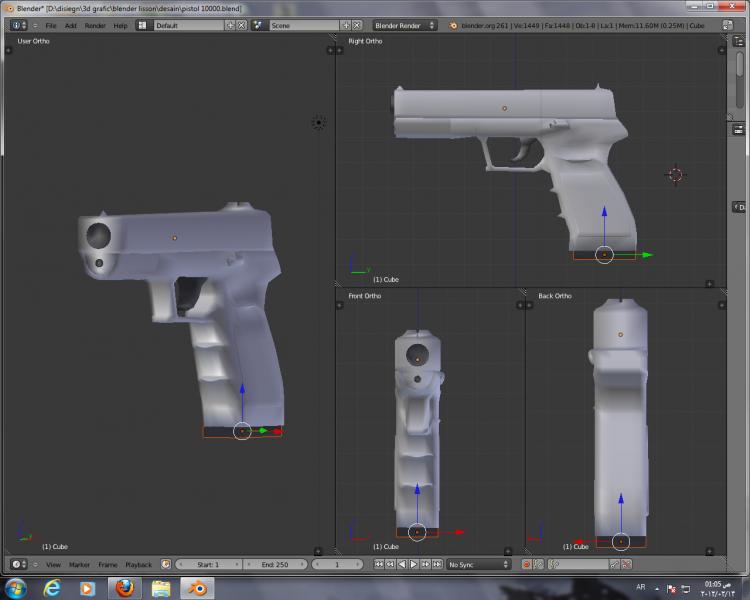Browse scenes icon beside Scene field
The height and width of the screenshot is (600, 750).
[258, 25]
